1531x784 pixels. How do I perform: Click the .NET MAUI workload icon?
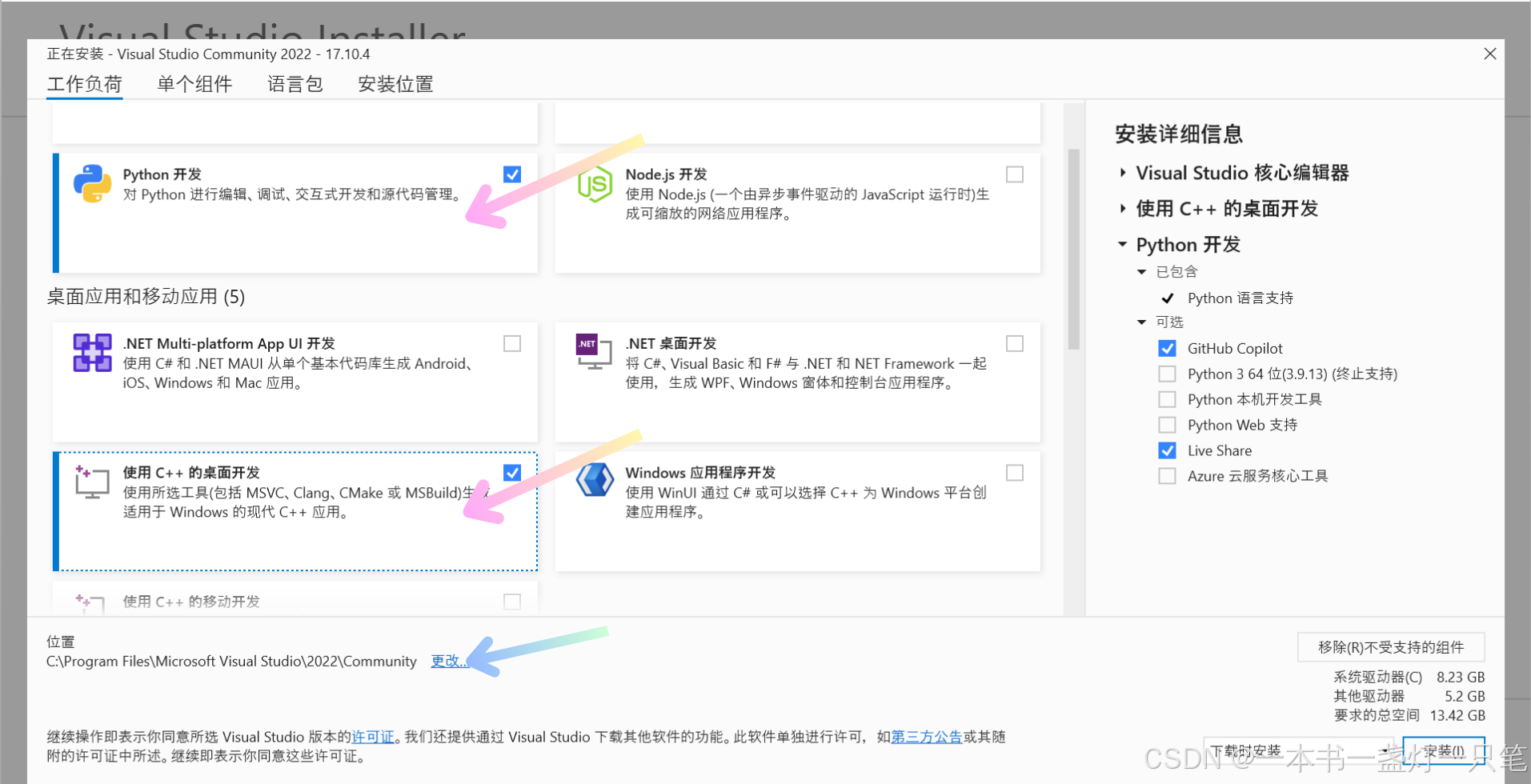point(92,353)
